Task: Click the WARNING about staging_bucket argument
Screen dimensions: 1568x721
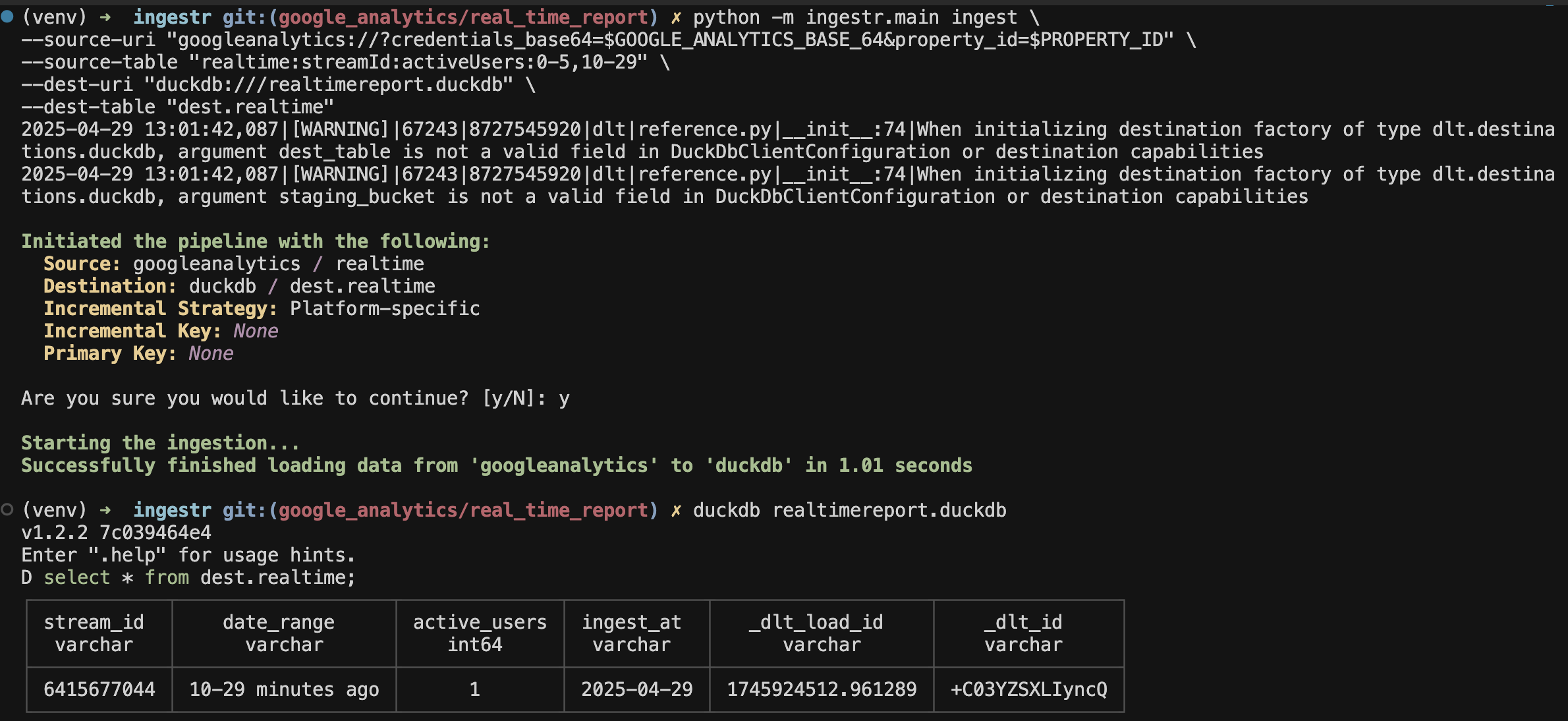Action: 788,185
